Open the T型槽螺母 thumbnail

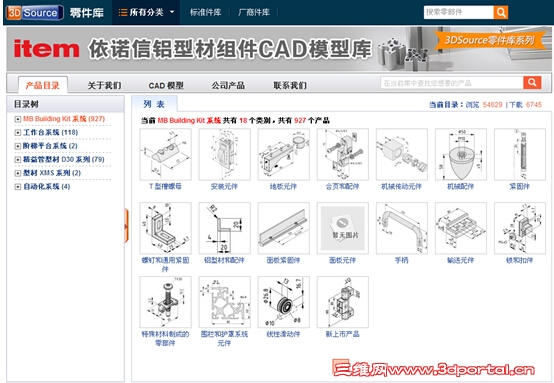coord(166,154)
